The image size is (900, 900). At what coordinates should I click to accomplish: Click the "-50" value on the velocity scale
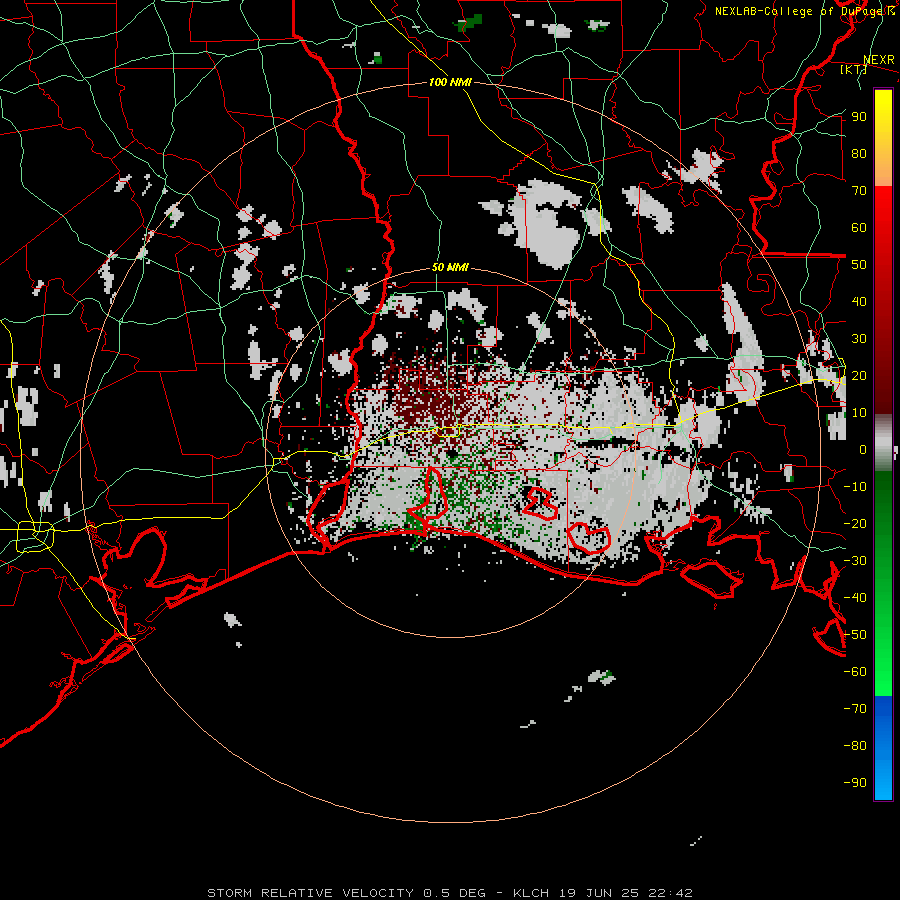855,634
